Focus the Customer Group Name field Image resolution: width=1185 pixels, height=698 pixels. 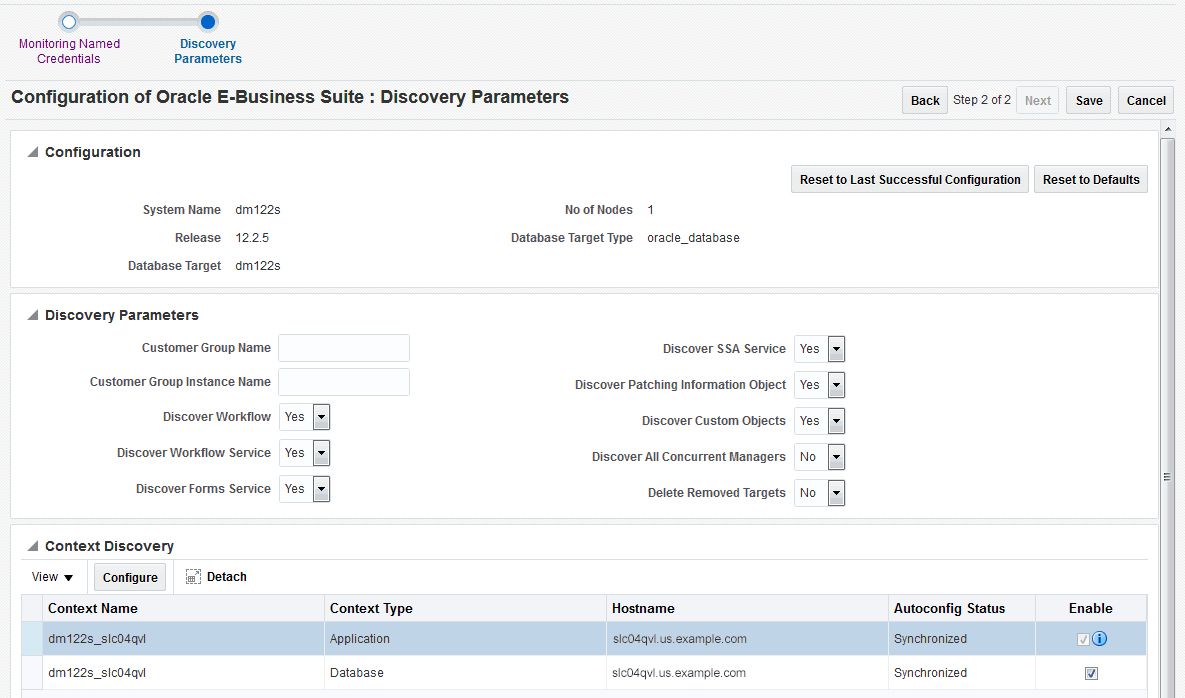pos(344,348)
